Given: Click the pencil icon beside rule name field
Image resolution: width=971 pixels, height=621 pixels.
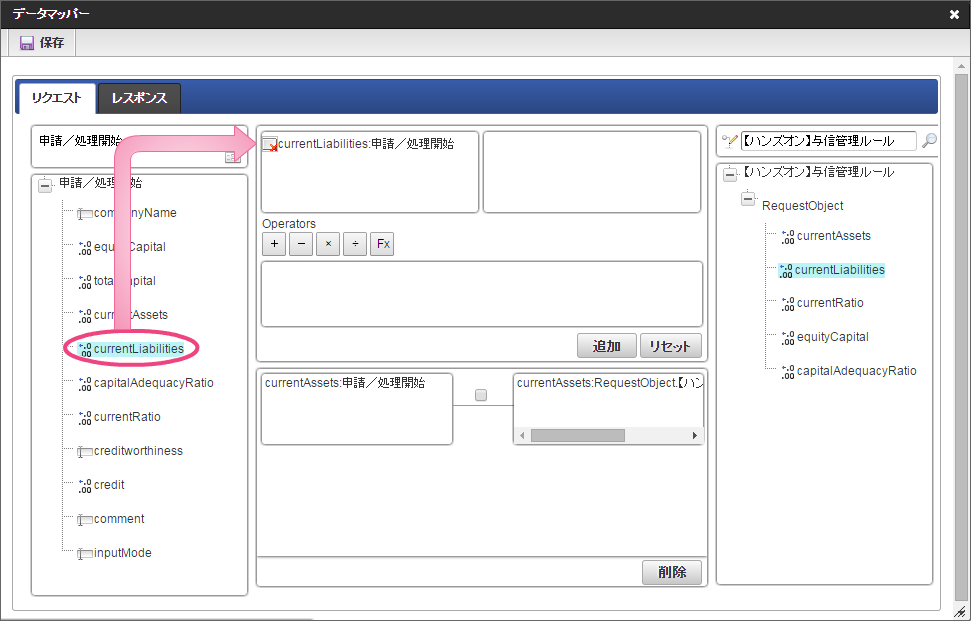Looking at the screenshot, I should [730, 141].
